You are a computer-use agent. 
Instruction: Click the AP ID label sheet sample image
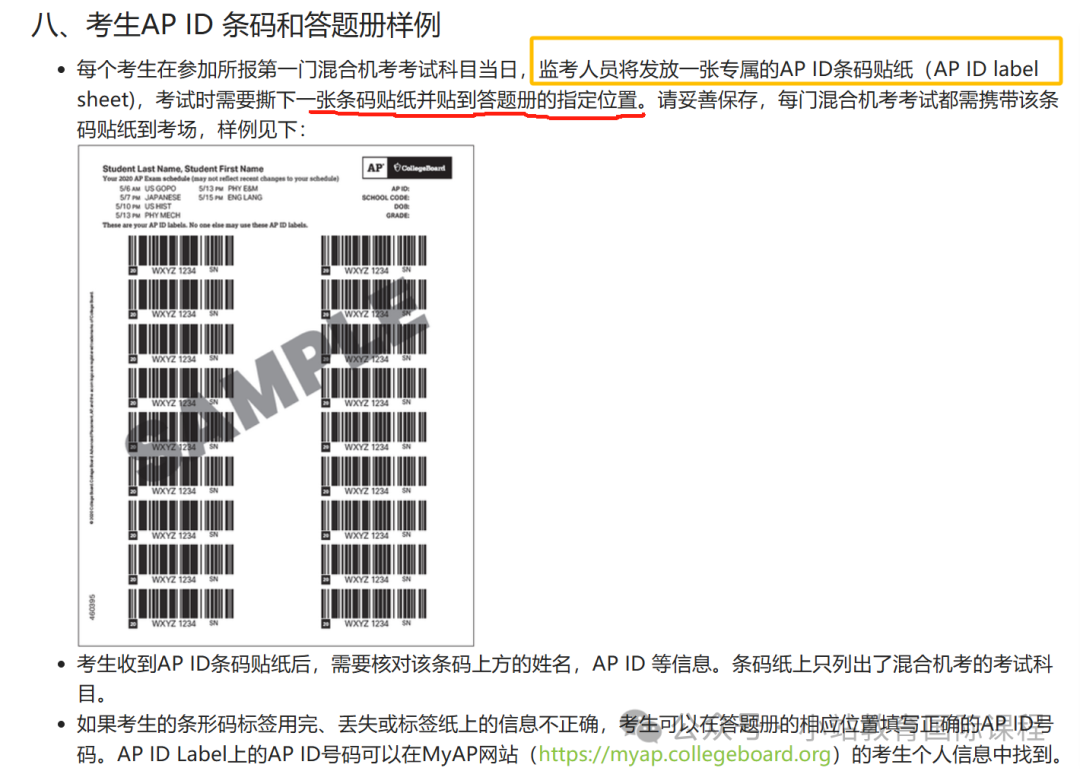tap(276, 395)
